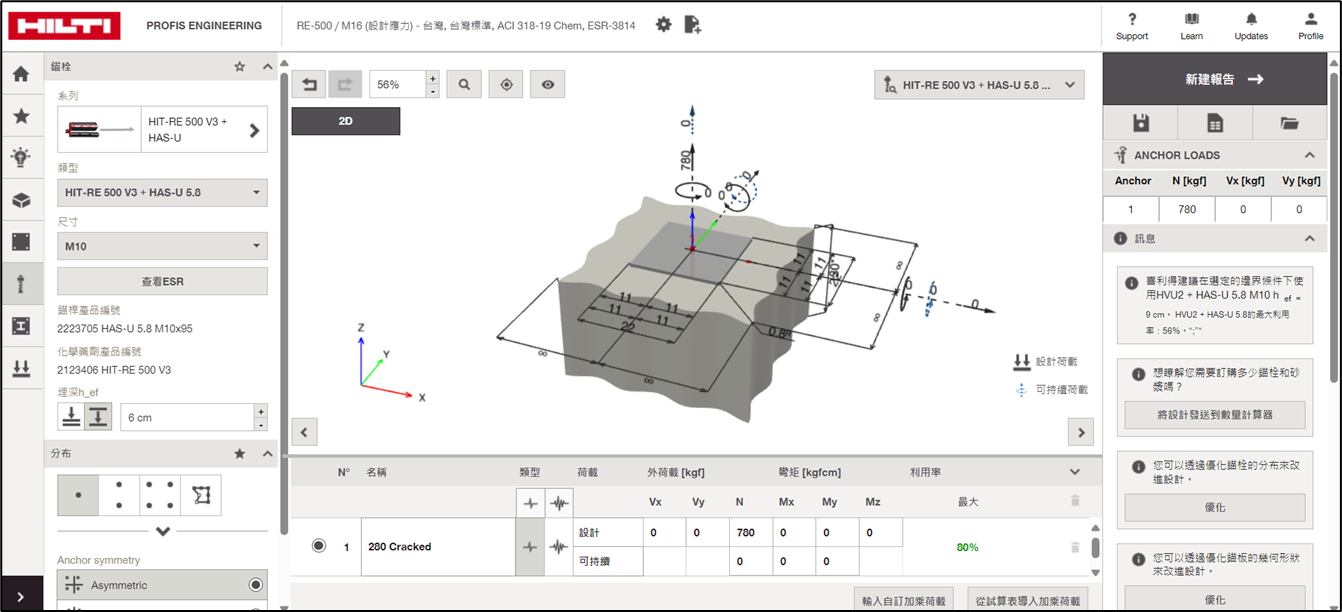Click the embedment depth 6 cm field
Viewport: 1342px width, 612px height.
click(187, 417)
